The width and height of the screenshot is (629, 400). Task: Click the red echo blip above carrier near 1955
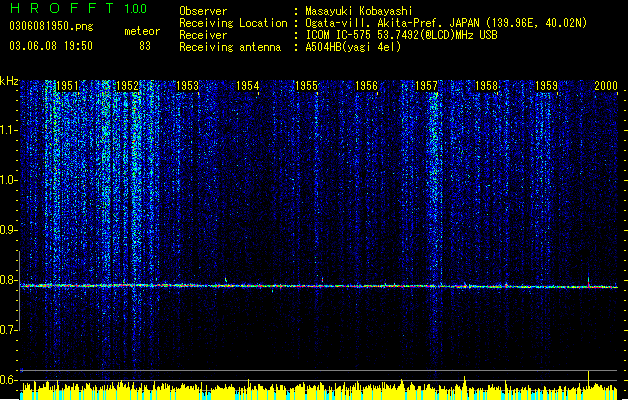322,280
